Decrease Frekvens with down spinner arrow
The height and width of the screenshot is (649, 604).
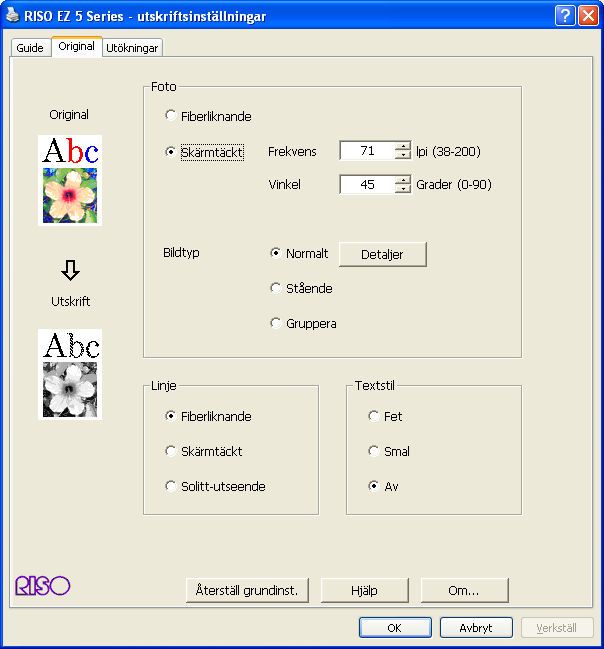pyautogui.click(x=402, y=155)
